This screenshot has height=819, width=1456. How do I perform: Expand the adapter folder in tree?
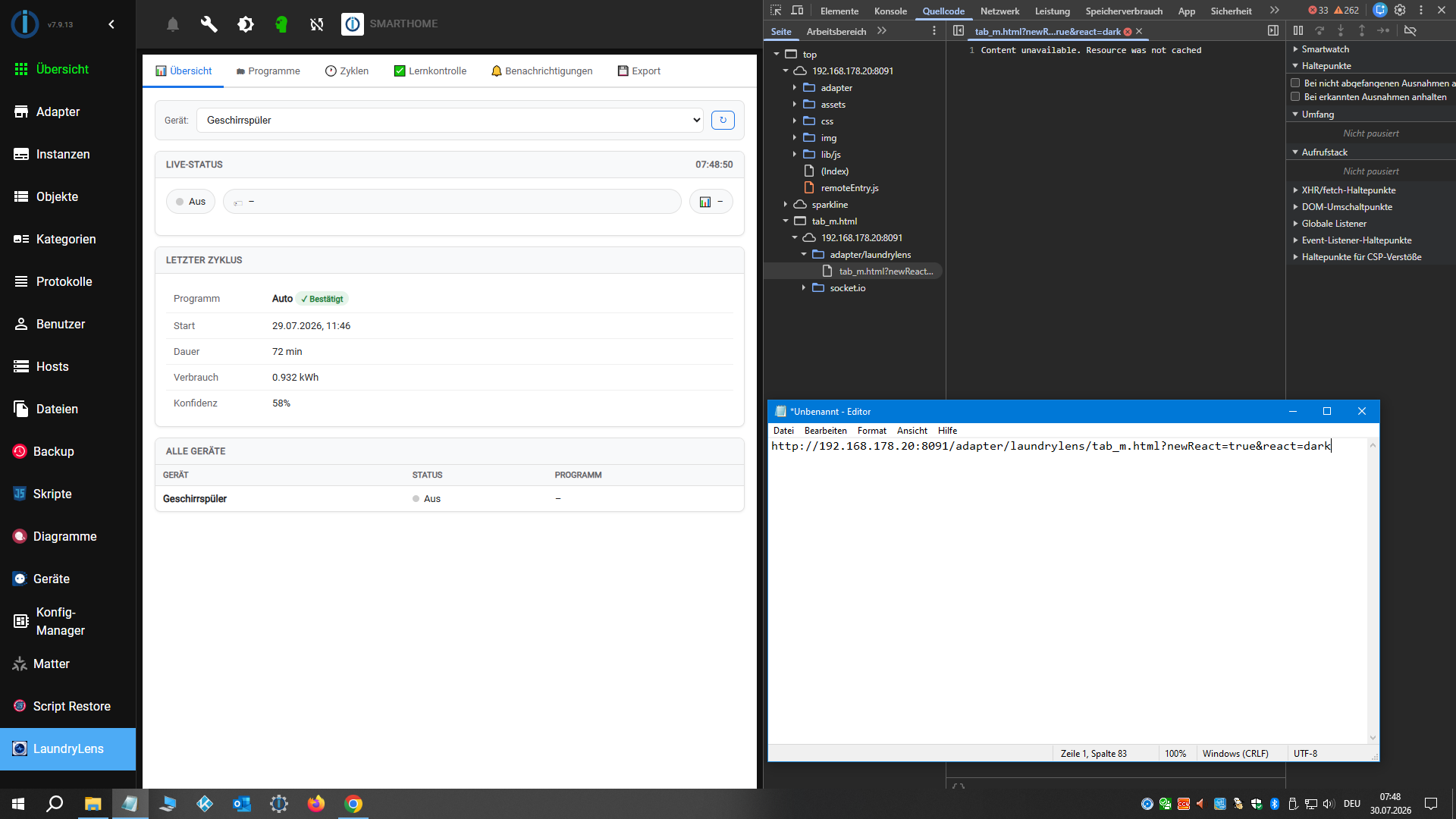[x=795, y=88]
